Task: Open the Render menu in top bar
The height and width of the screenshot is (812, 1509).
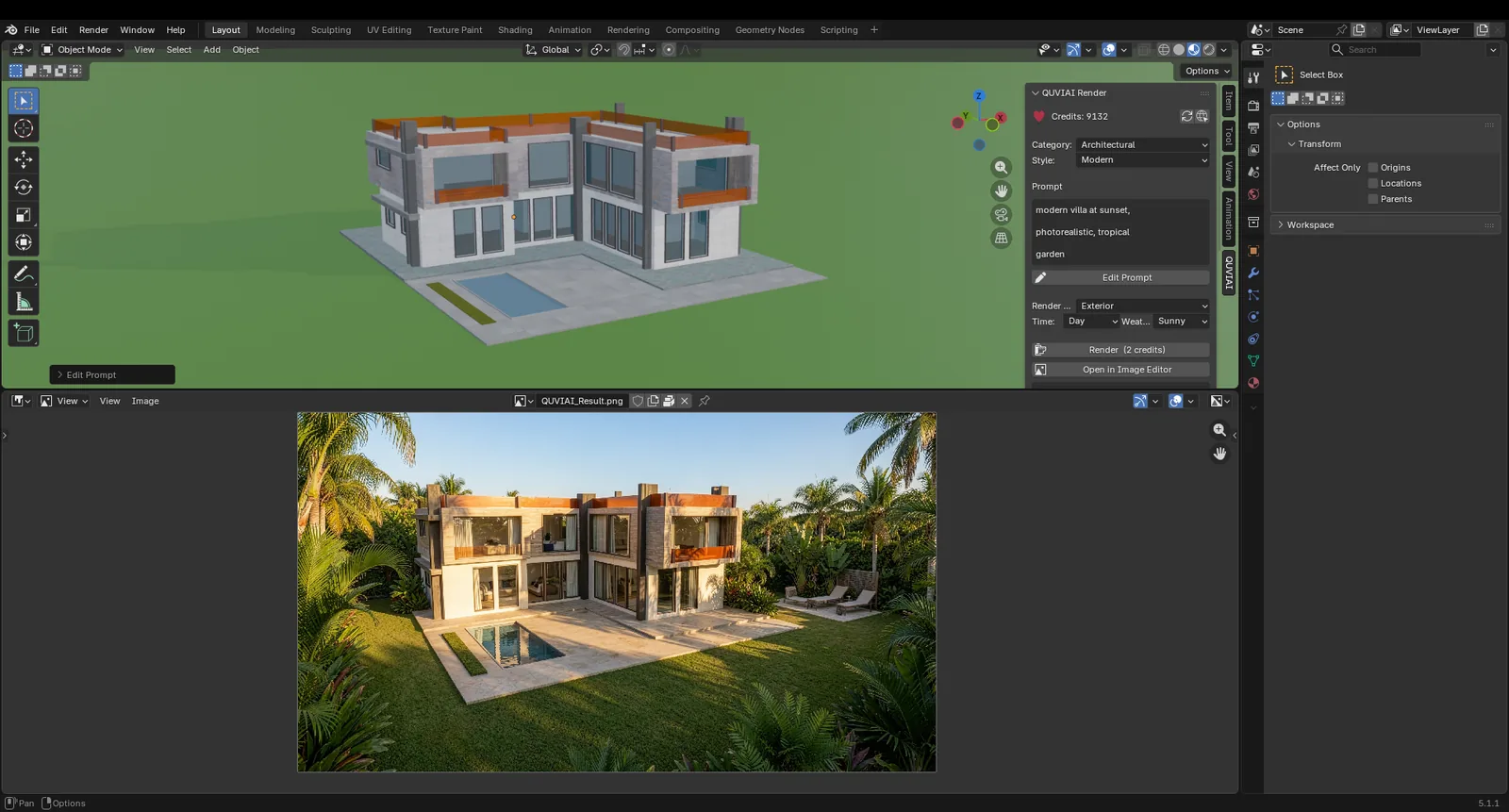Action: coord(93,30)
